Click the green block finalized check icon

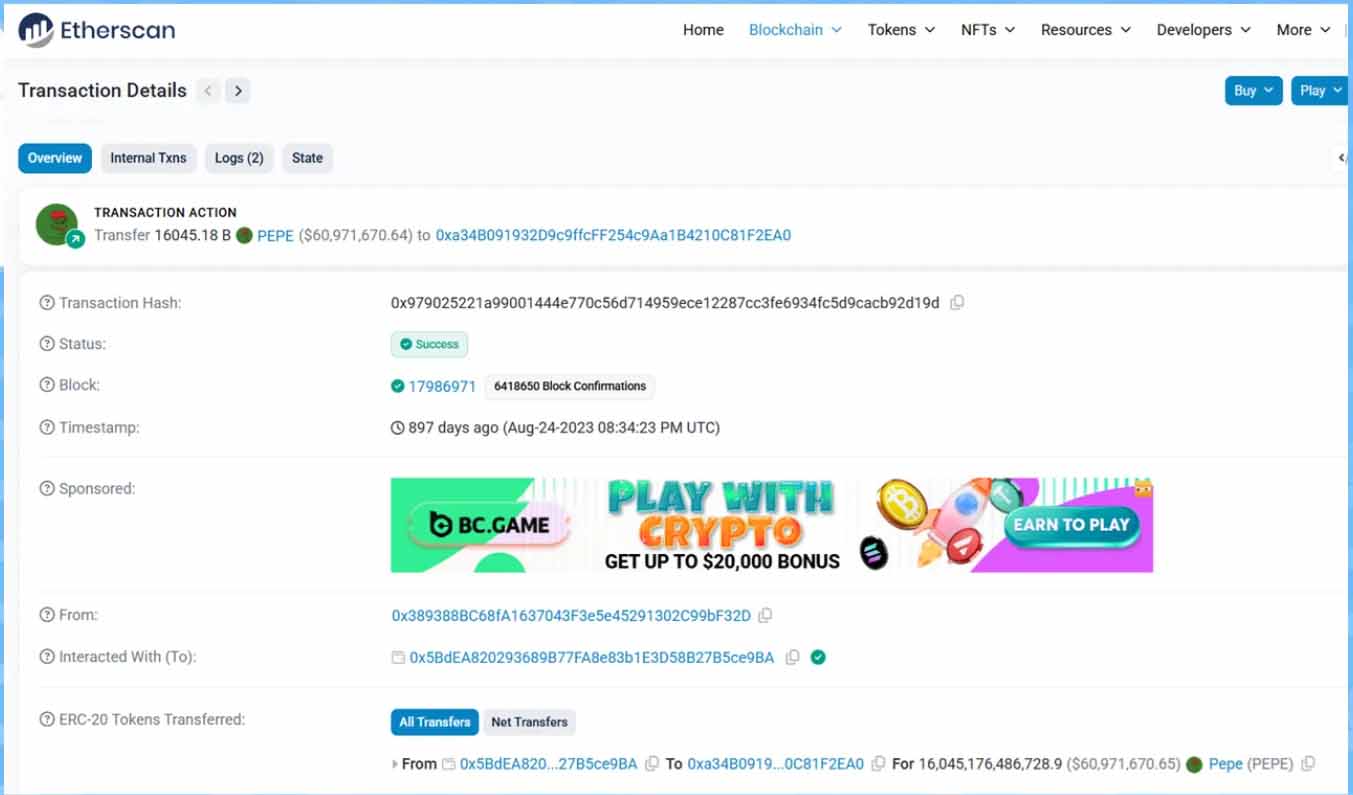398,386
